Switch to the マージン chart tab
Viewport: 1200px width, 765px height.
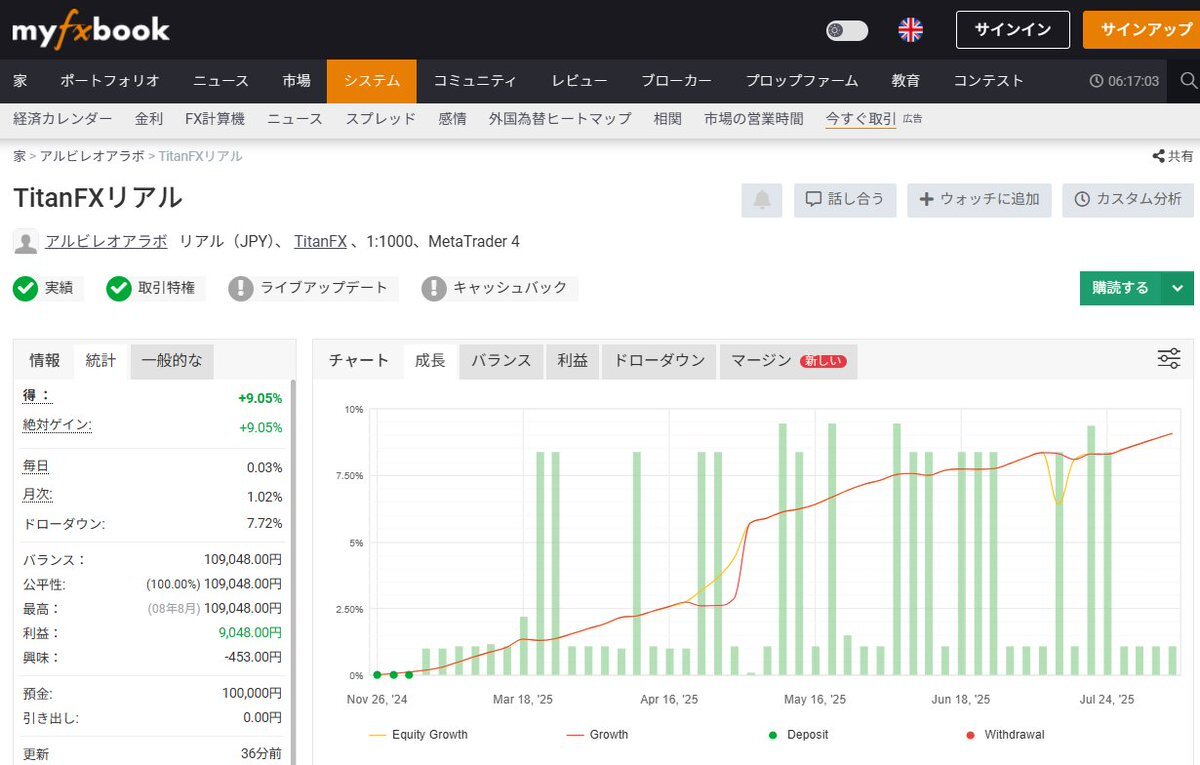pyautogui.click(x=789, y=361)
